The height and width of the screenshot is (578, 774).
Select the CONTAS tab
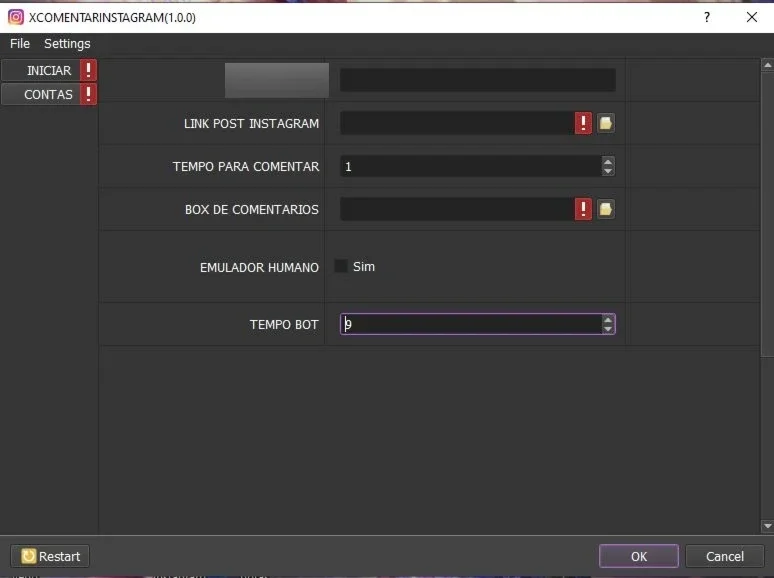point(49,94)
